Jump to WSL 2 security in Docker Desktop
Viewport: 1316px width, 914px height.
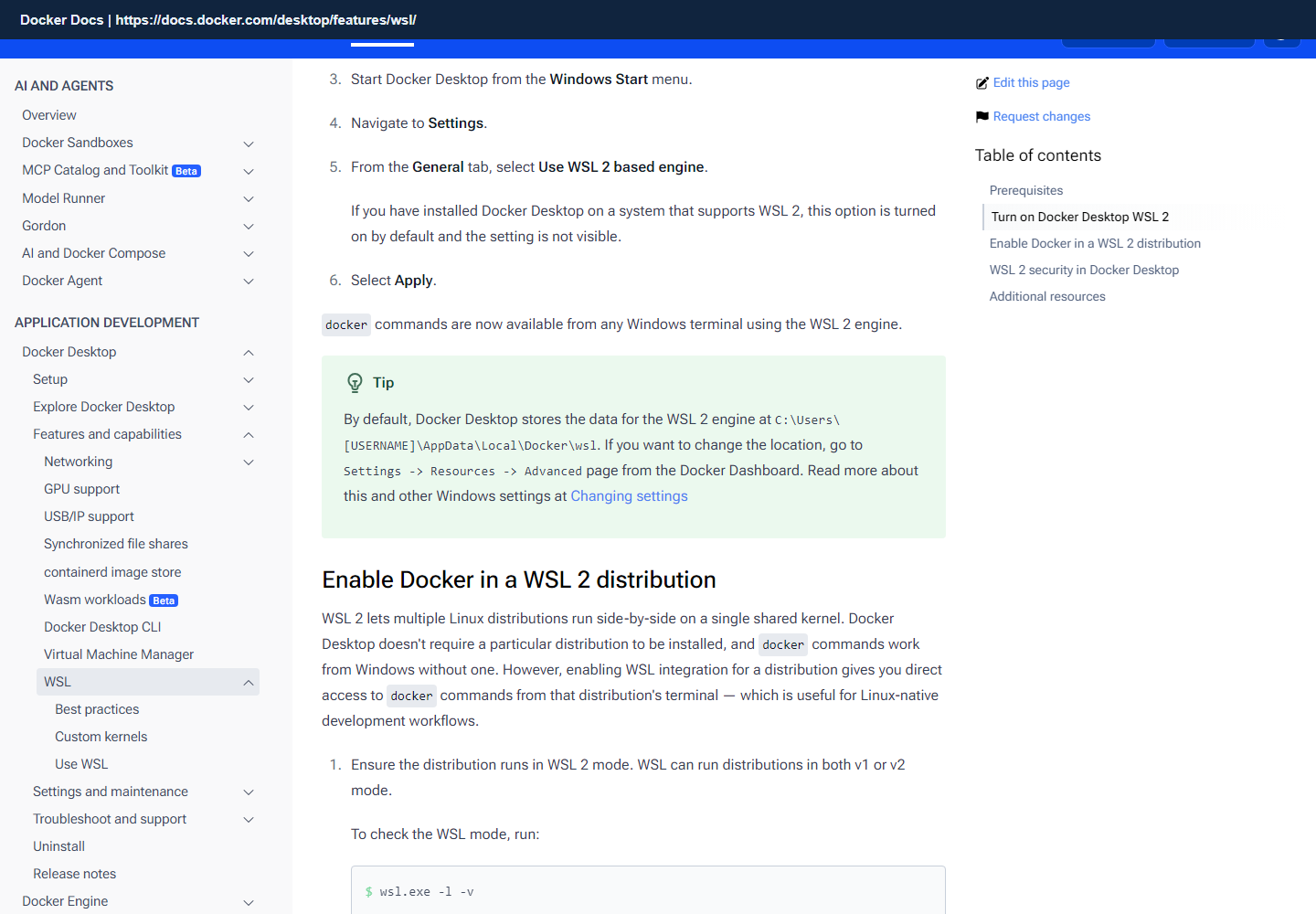[1084, 270]
